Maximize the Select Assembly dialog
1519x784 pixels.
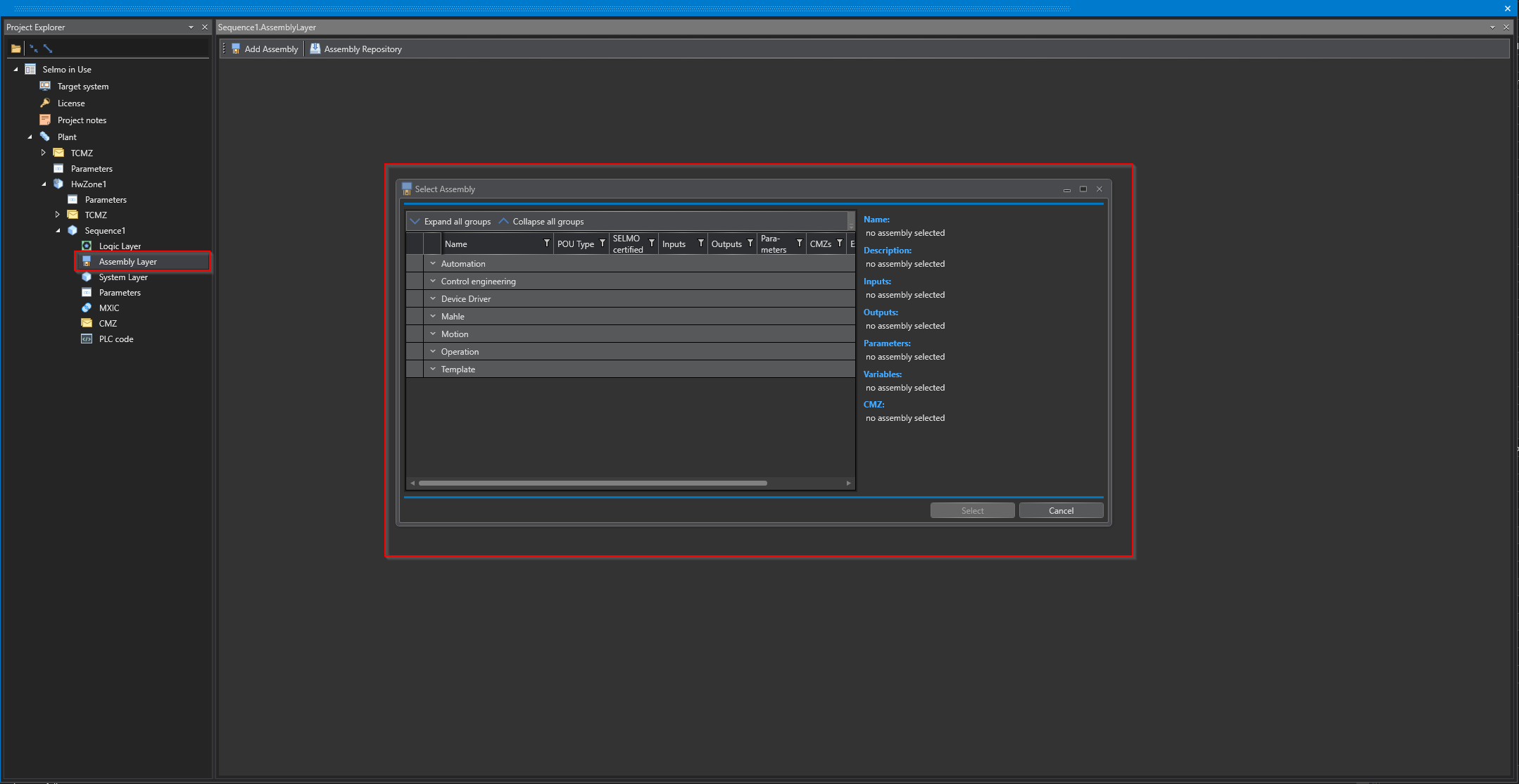pyautogui.click(x=1083, y=189)
